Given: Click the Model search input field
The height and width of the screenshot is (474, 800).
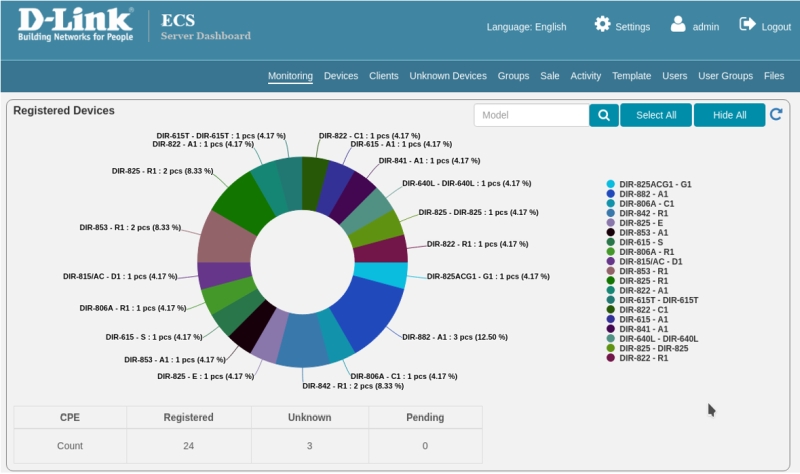Looking at the screenshot, I should coord(531,115).
